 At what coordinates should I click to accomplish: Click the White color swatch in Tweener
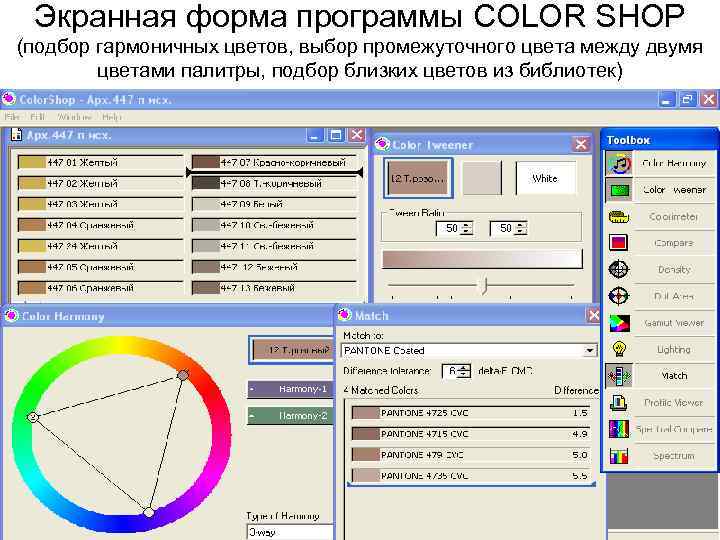point(546,178)
